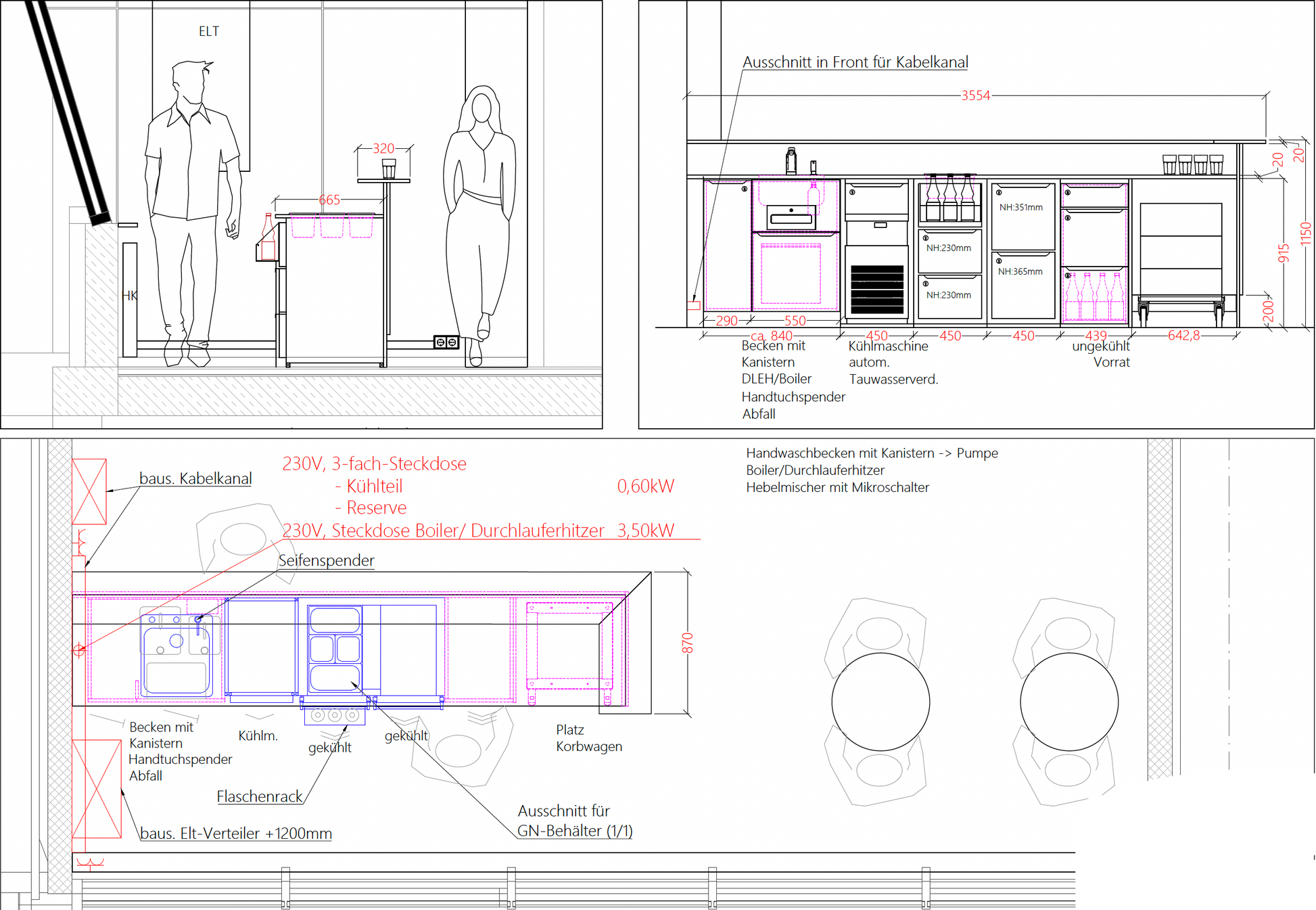
Task: Click the right round table circle
Action: click(x=1068, y=702)
